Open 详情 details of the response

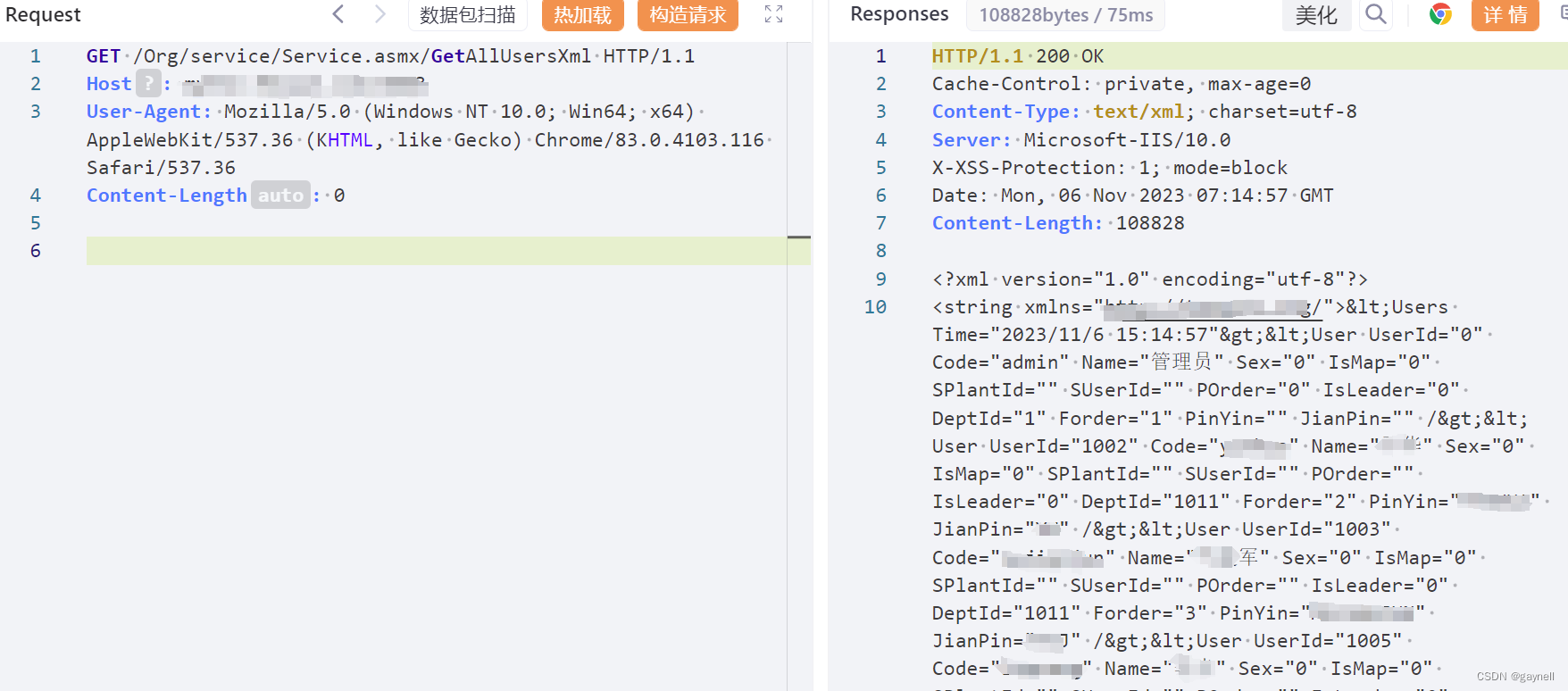coord(1505,15)
